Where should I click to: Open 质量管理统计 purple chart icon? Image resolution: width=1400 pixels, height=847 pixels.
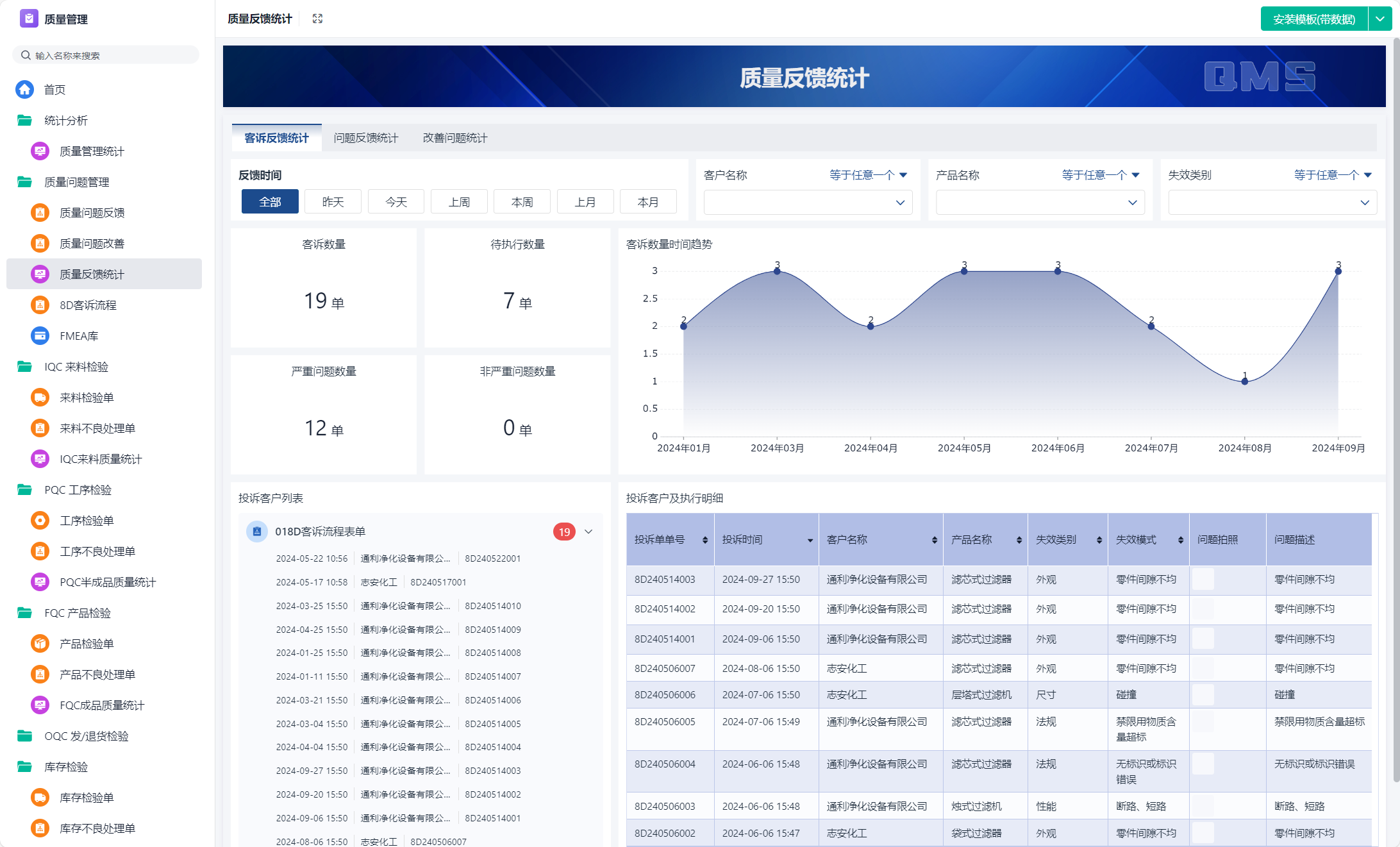(40, 151)
